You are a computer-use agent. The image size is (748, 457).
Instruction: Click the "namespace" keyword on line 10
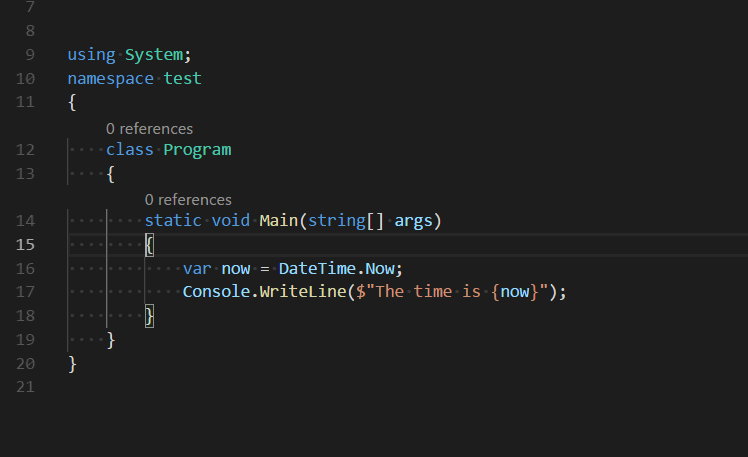click(111, 78)
